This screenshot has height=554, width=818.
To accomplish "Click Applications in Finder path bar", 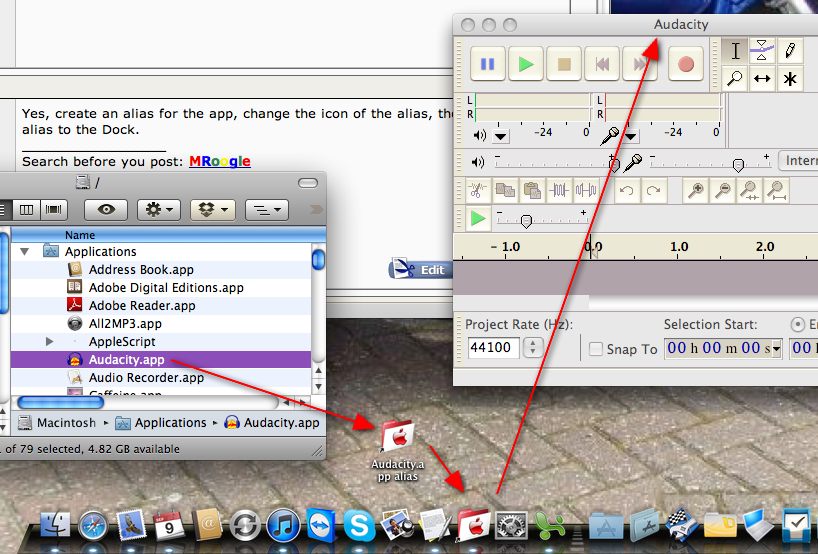I will coord(161,423).
